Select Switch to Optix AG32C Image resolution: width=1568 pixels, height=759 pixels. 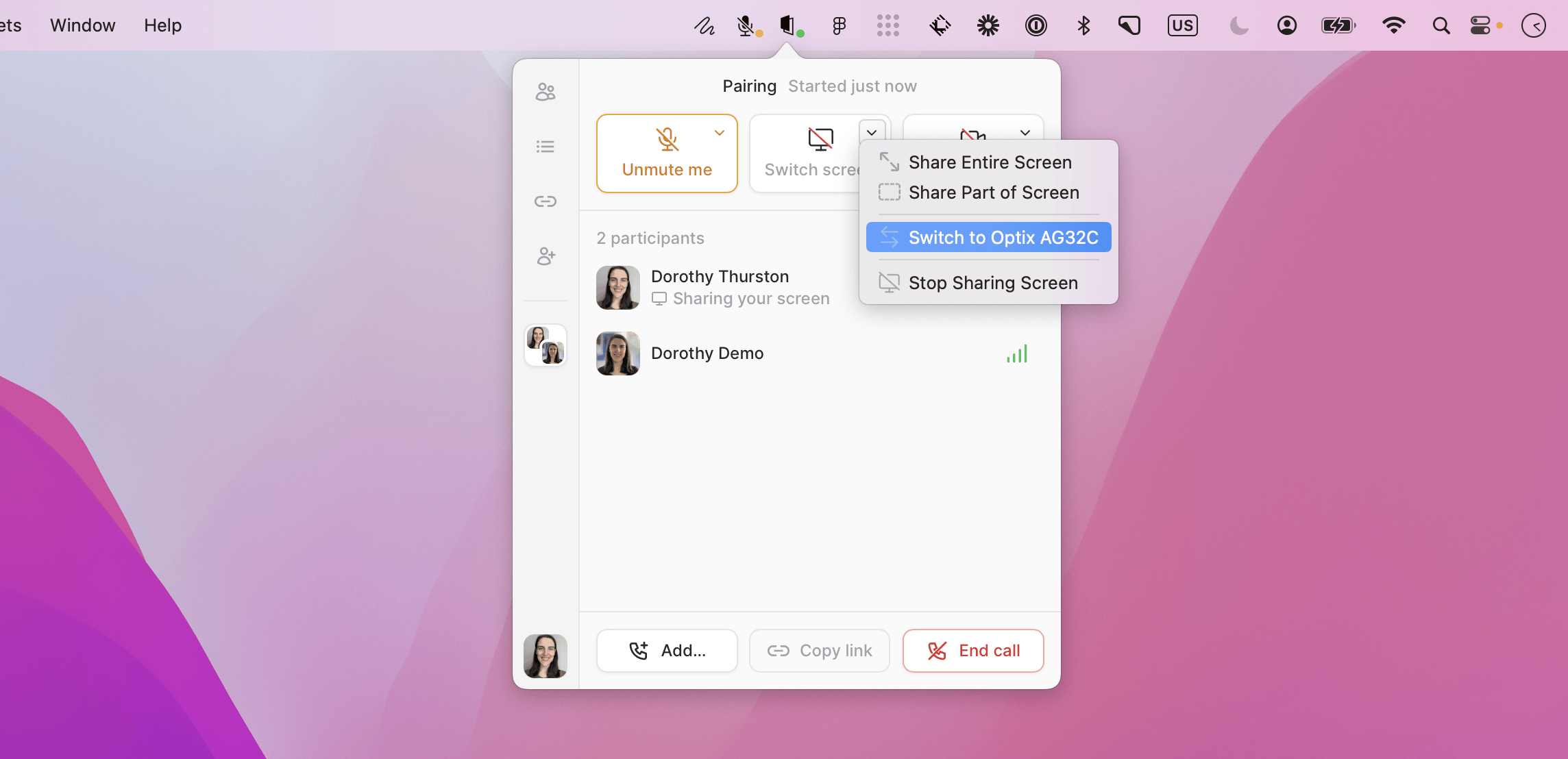[x=989, y=238]
